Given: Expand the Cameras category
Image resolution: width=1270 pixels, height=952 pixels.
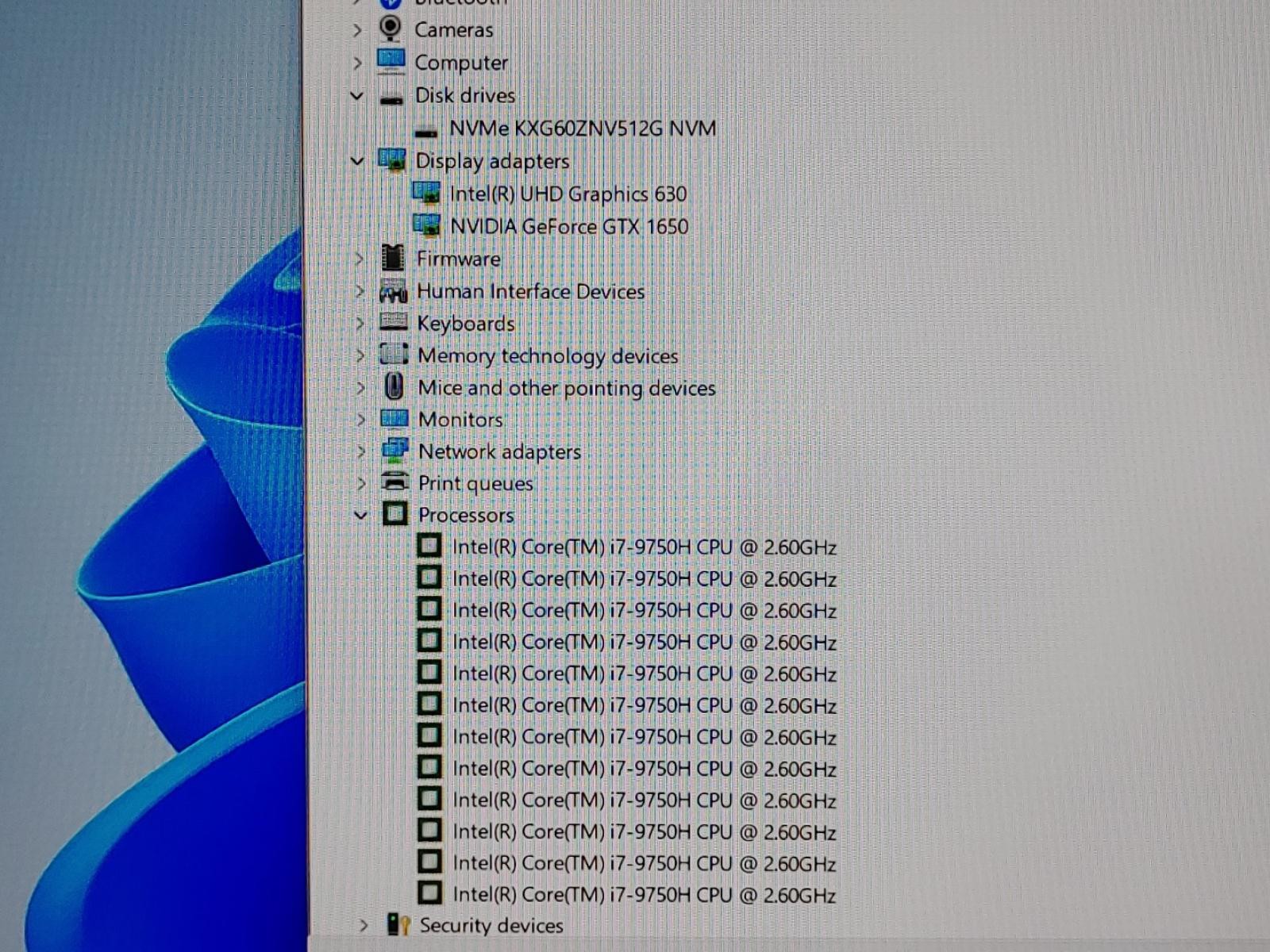Looking at the screenshot, I should [x=357, y=30].
